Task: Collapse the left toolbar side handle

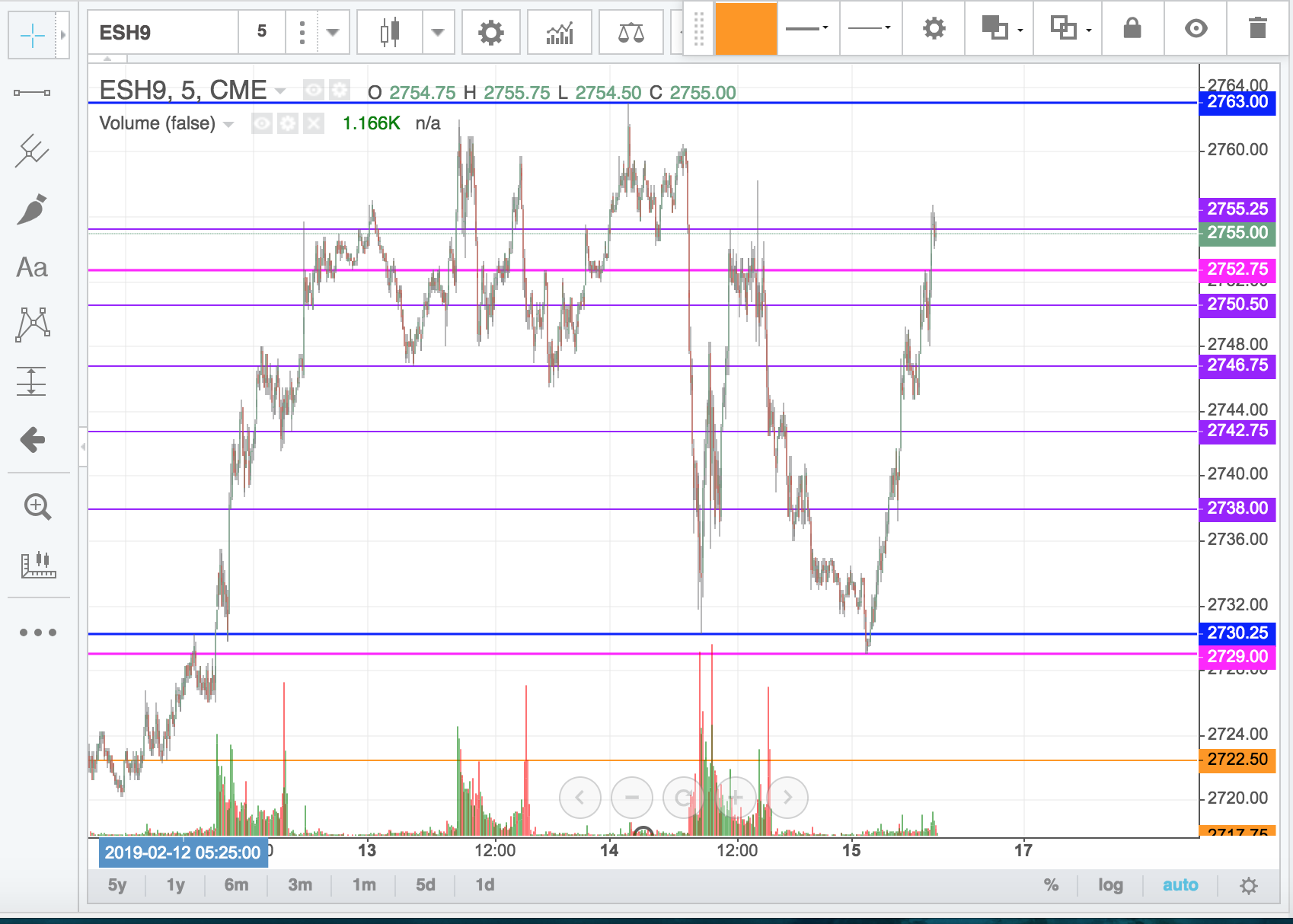Action: 83,447
